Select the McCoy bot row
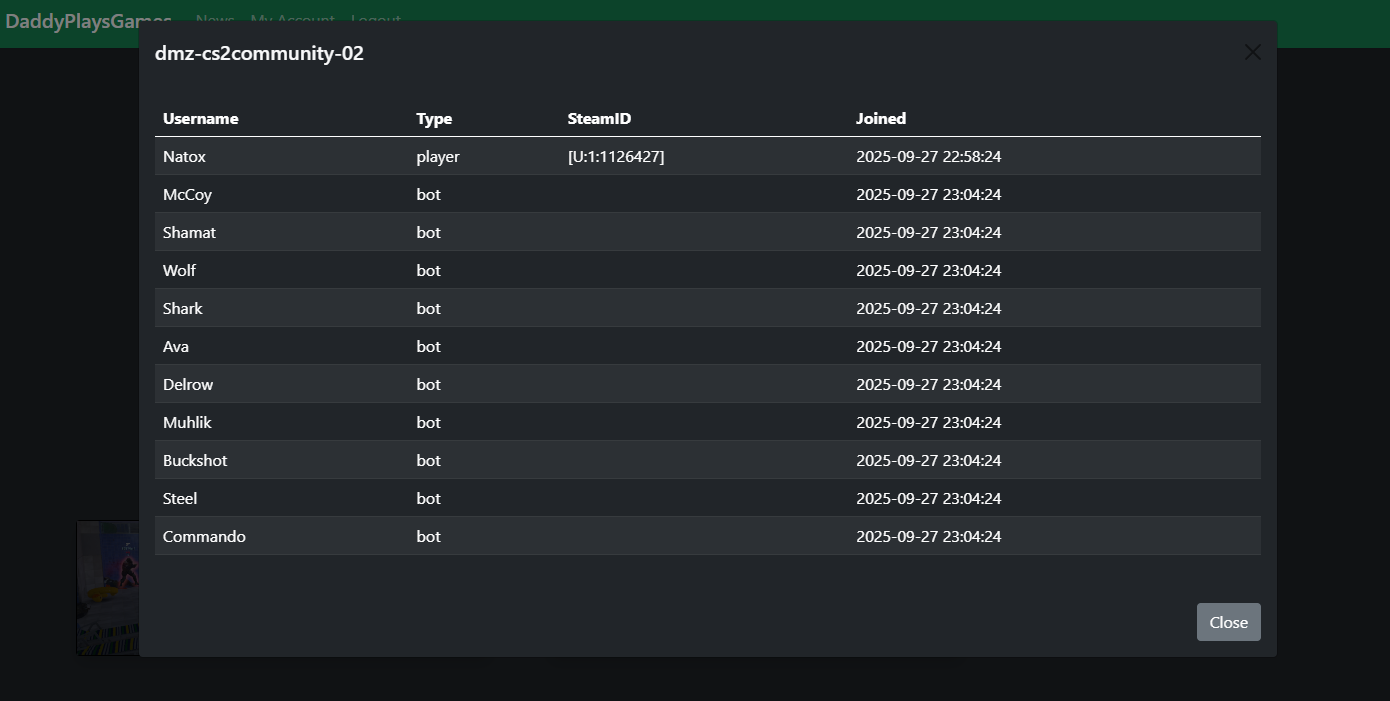Image resolution: width=1390 pixels, height=701 pixels. (187, 194)
